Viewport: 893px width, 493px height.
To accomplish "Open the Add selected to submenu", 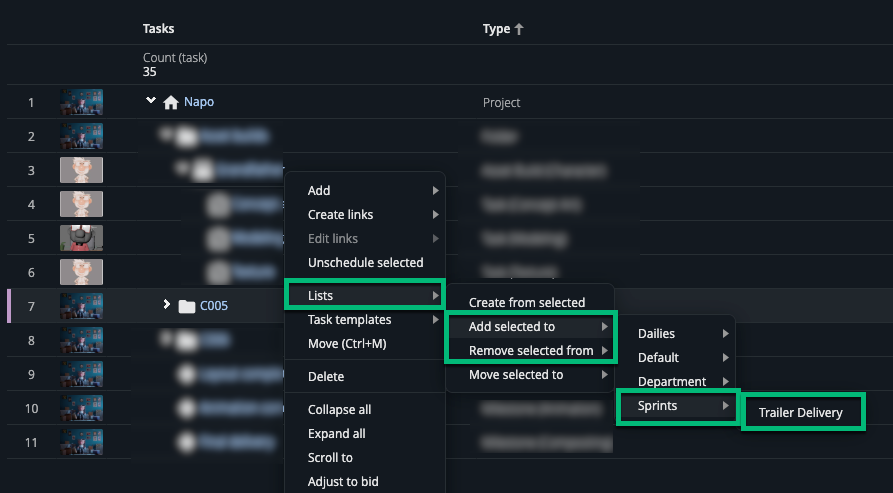I will tap(529, 327).
